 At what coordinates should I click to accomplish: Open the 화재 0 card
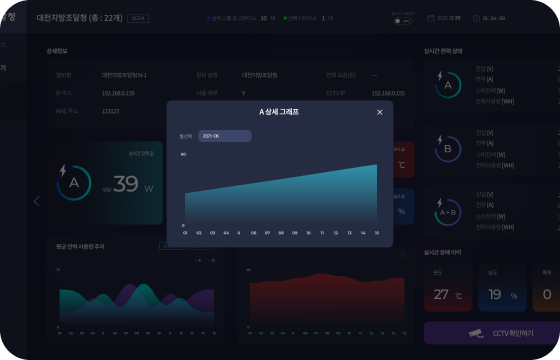546,288
